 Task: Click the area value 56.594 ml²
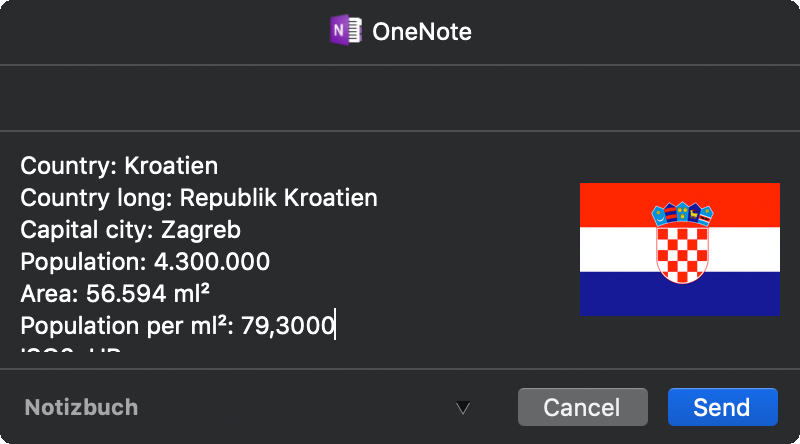[148, 293]
